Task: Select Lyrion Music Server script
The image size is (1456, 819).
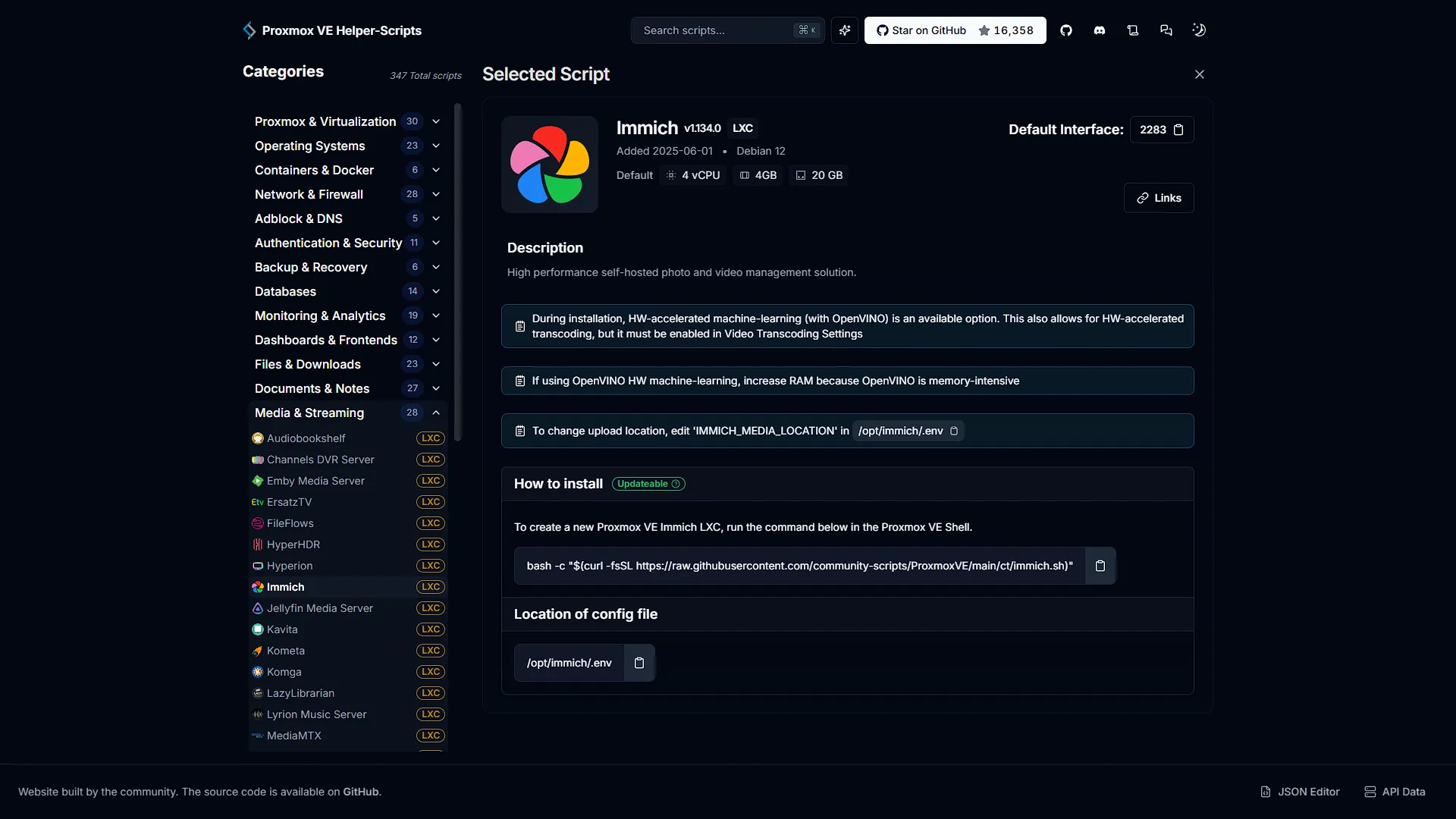Action: tap(348, 714)
